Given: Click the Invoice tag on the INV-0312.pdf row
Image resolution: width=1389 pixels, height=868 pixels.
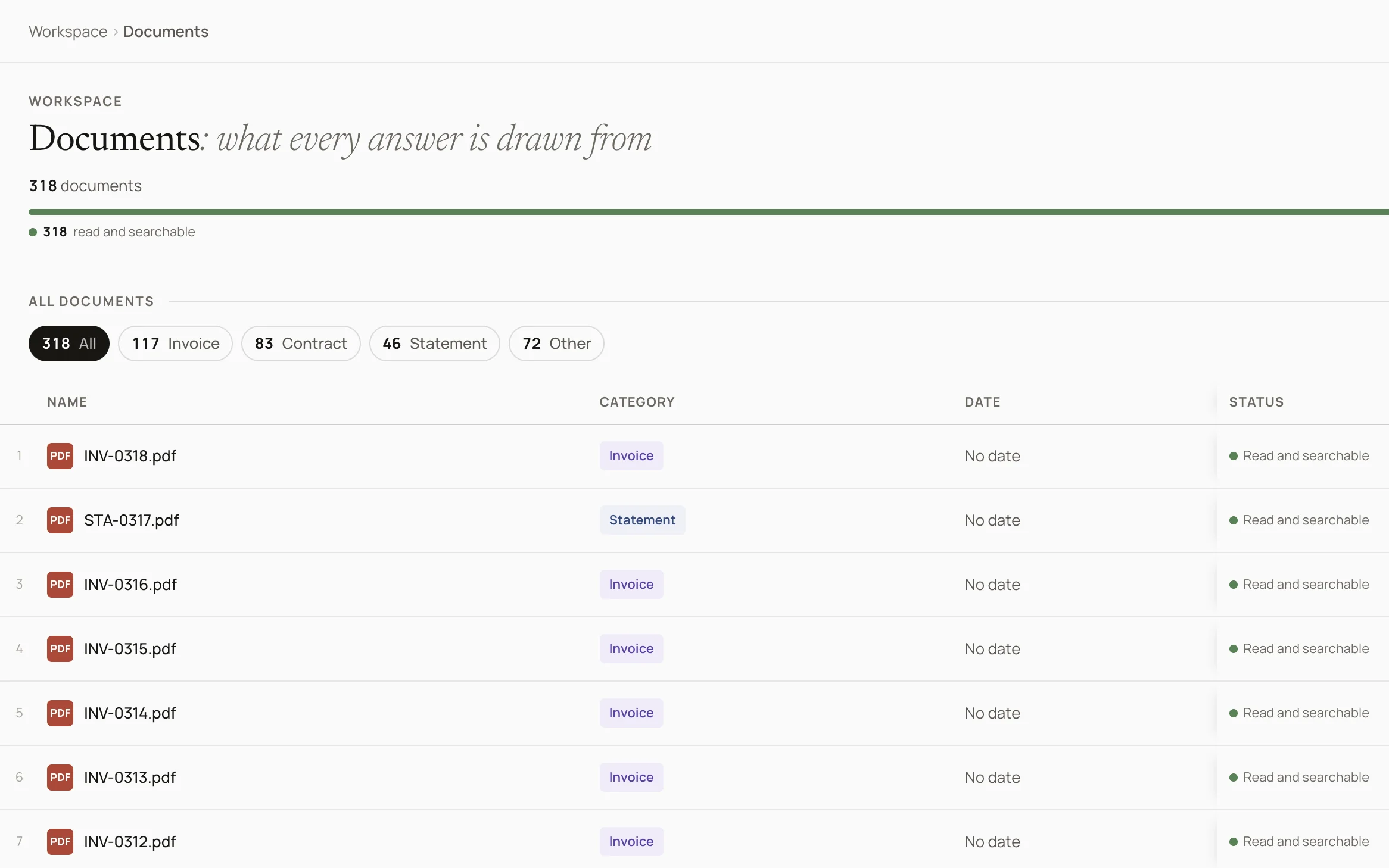Looking at the screenshot, I should (x=631, y=842).
